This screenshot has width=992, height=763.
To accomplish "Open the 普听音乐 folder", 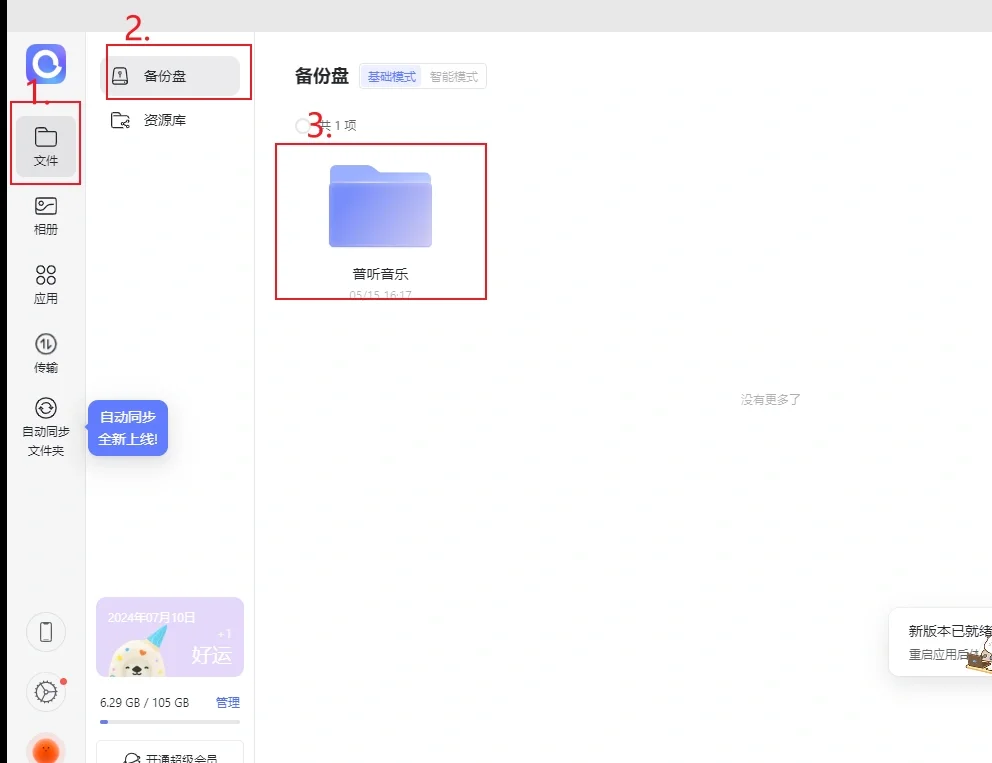I will pos(381,206).
